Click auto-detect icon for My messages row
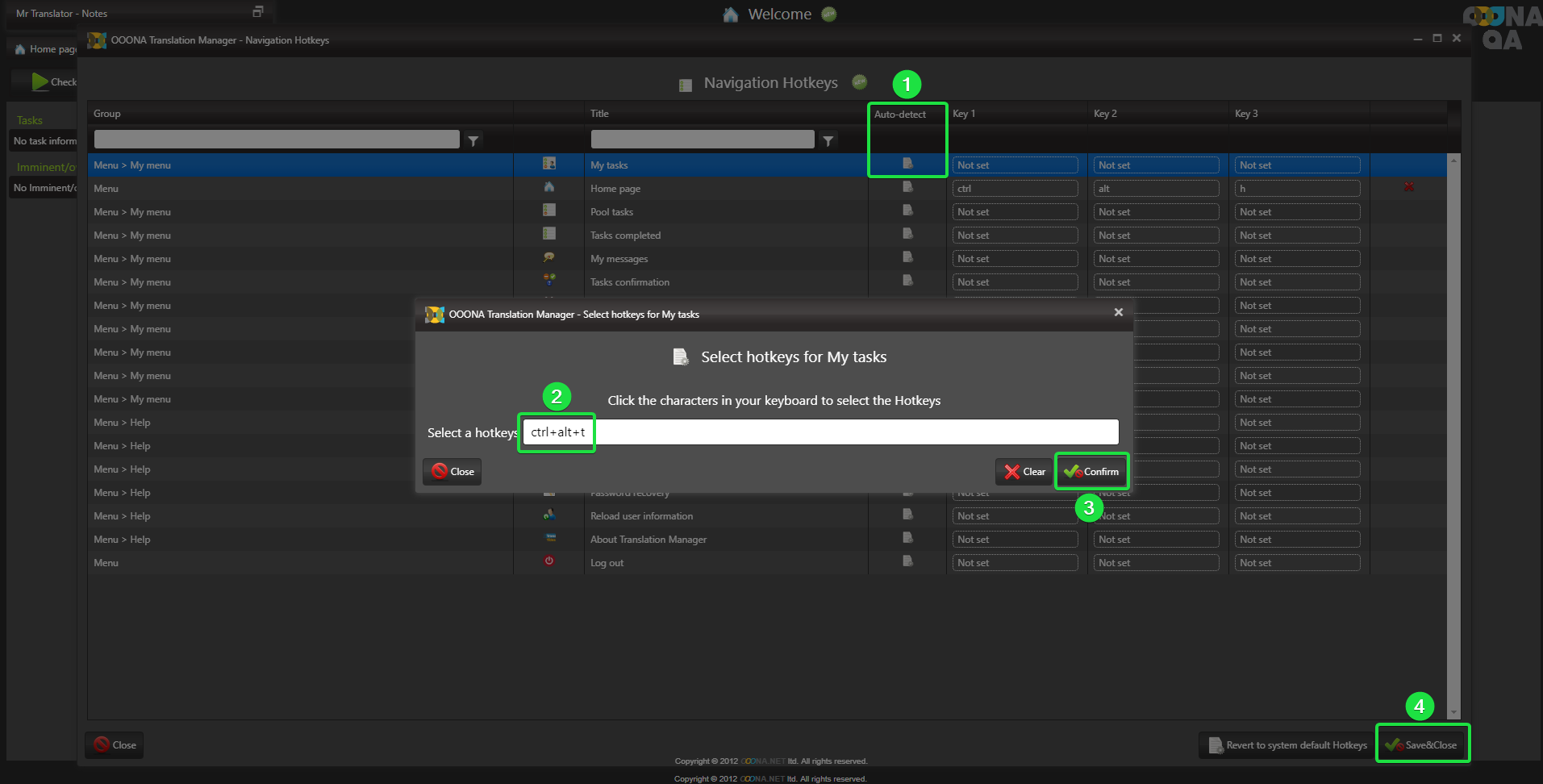The width and height of the screenshot is (1543, 784). click(x=907, y=257)
